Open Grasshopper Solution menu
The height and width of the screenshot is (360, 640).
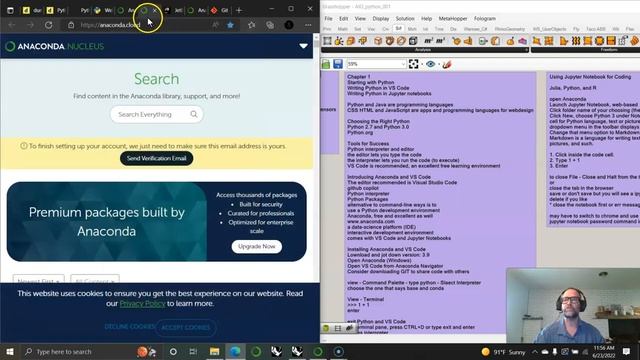tap(404, 18)
